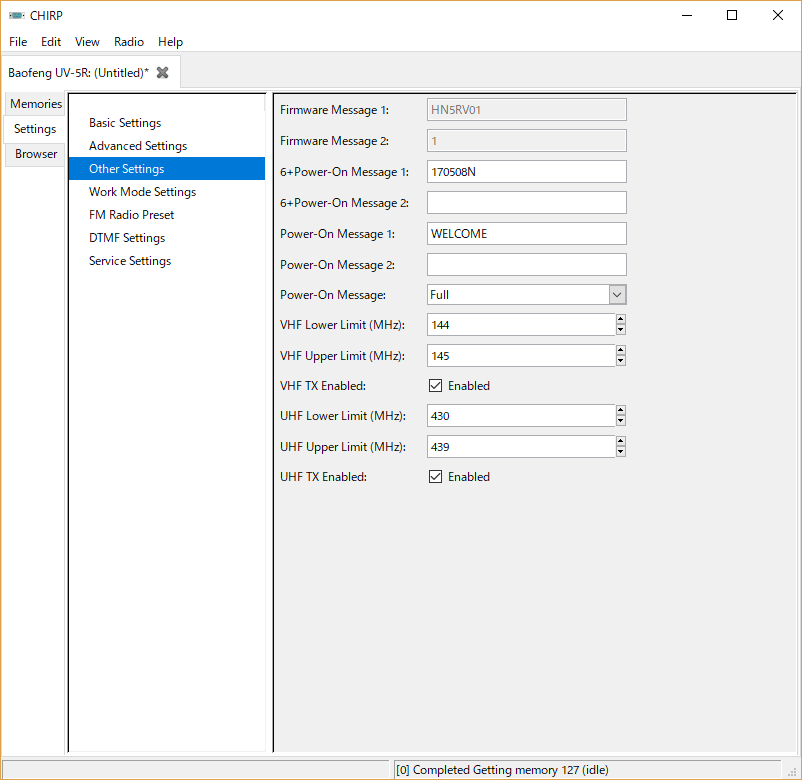This screenshot has height=780, width=802.
Task: Select Advanced Settings in the list
Action: pos(138,146)
